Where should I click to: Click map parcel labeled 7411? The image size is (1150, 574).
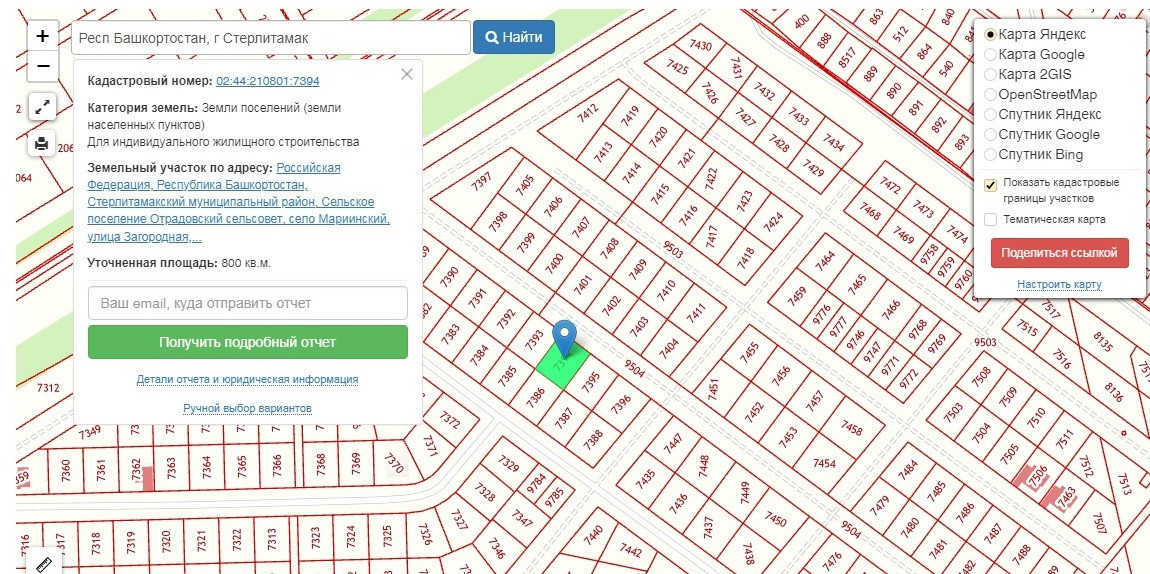click(694, 314)
